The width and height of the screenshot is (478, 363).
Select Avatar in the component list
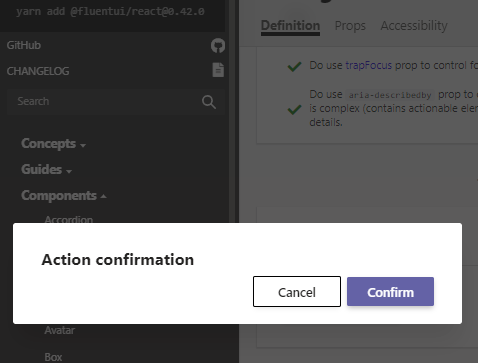coord(60,330)
